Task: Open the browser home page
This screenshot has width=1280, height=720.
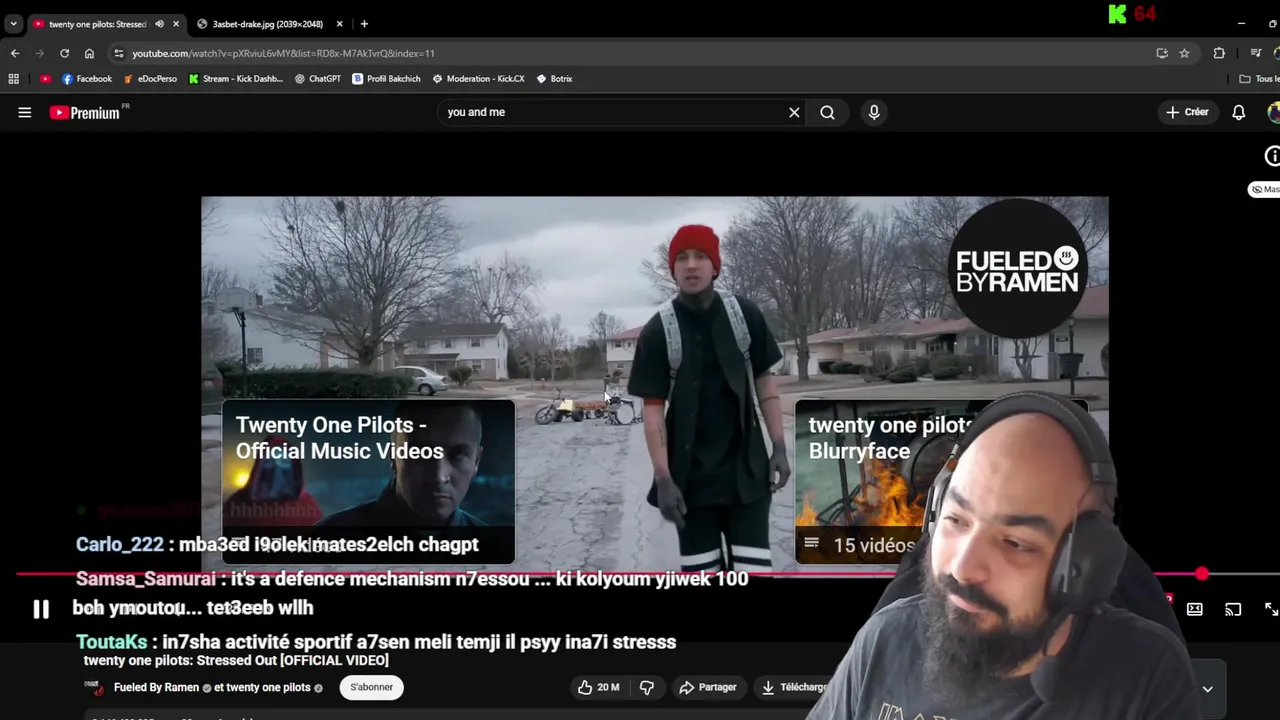Action: [x=89, y=53]
